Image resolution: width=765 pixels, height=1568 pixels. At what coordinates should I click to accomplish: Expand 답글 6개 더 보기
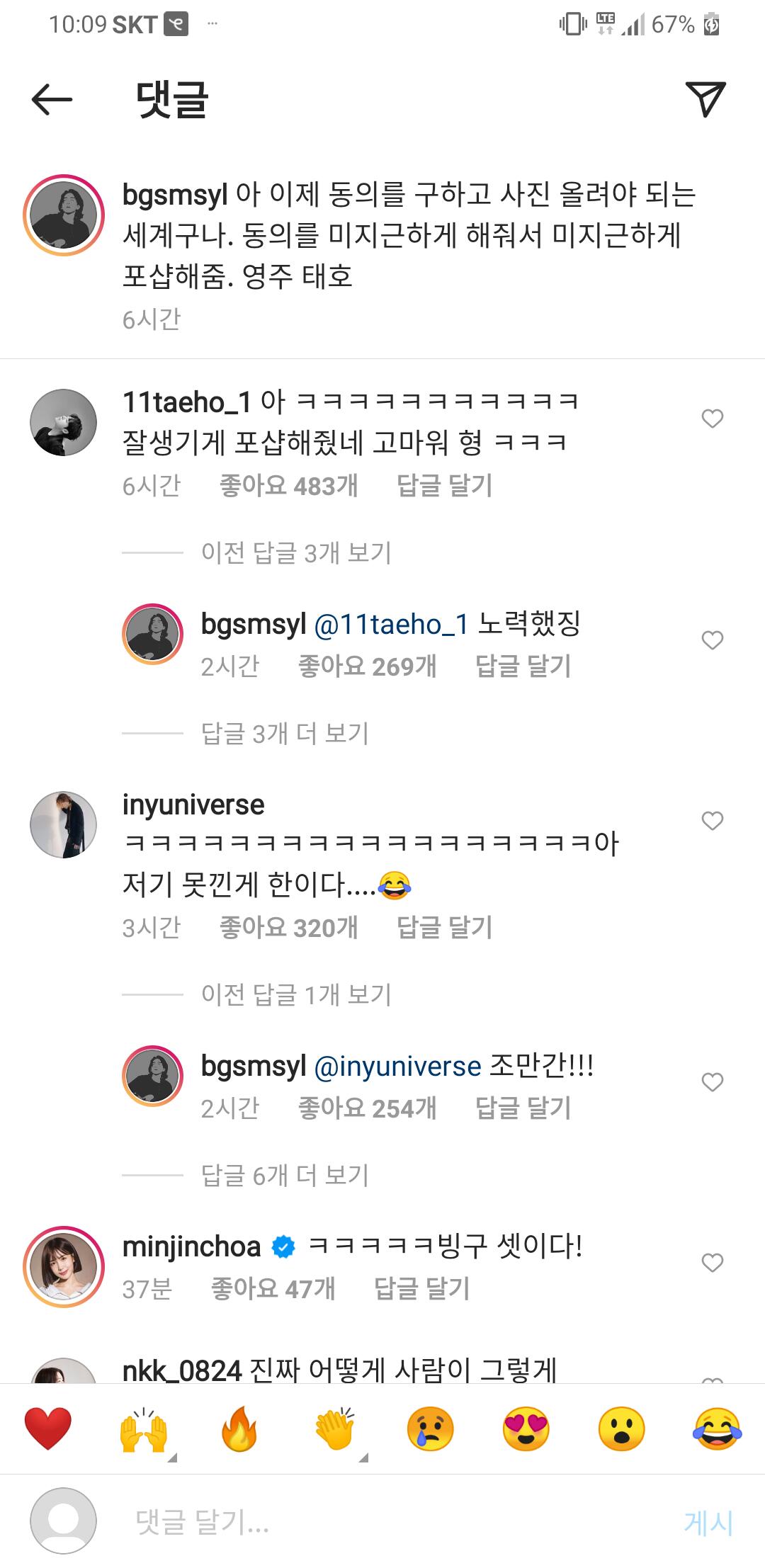point(285,1175)
